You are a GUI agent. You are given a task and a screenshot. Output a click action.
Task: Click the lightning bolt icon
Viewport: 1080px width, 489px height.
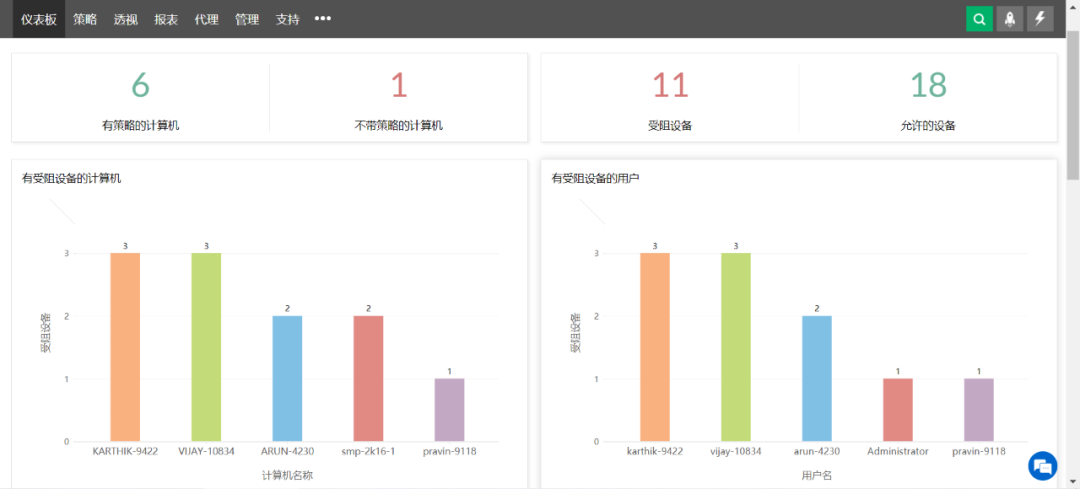click(x=1040, y=19)
